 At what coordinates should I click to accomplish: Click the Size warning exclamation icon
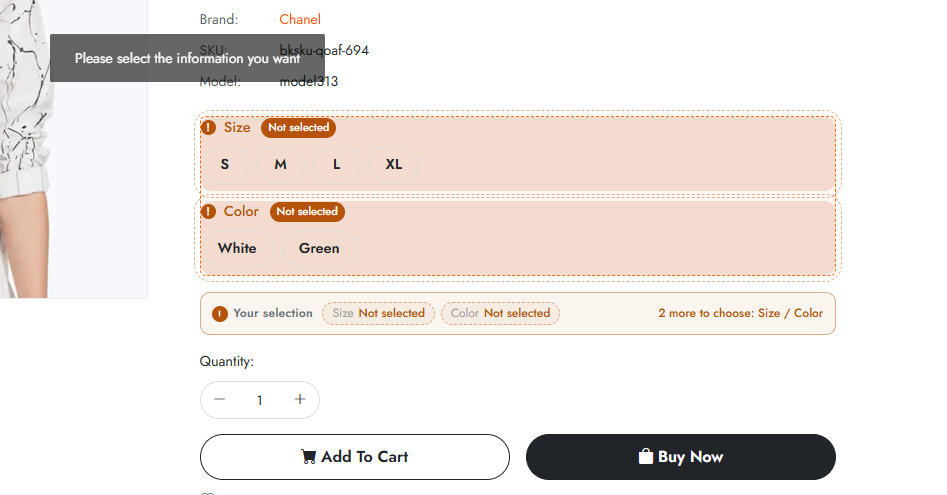click(208, 127)
